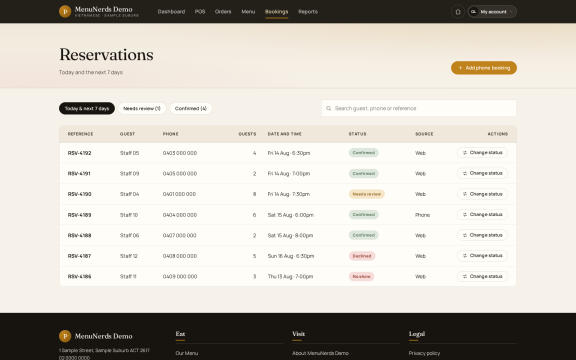Click reference RSV-4188
This screenshot has width=576, height=360.
click(79, 235)
